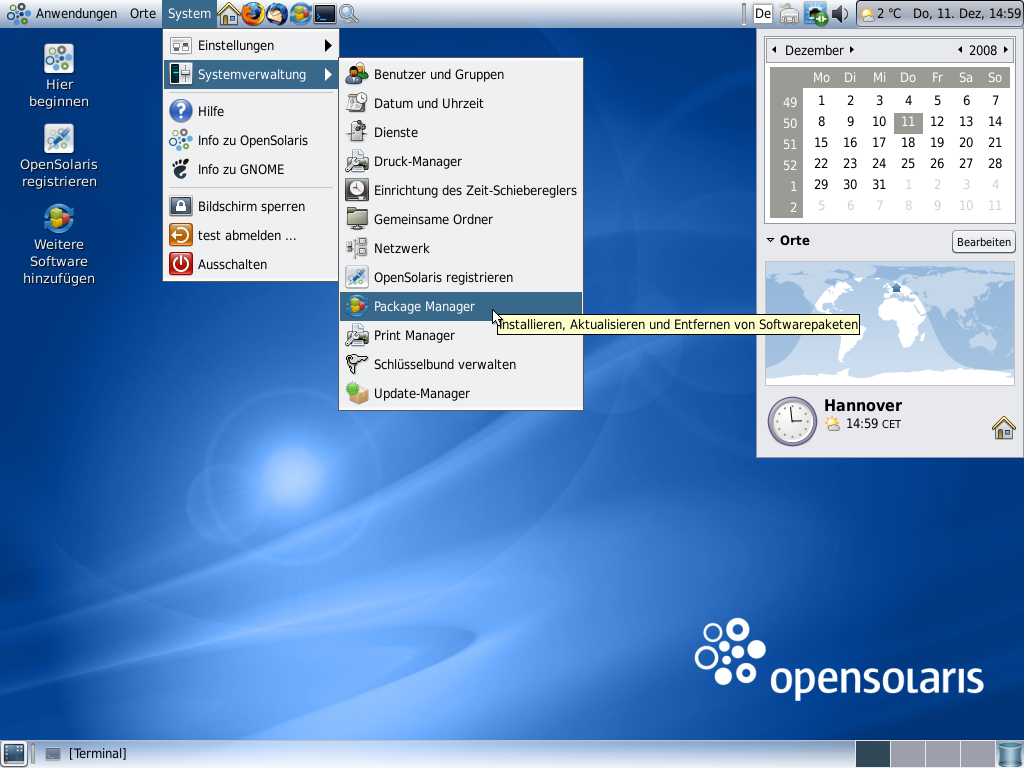1024x768 pixels.
Task: Open Netzwerk settings entry
Action: point(460,248)
